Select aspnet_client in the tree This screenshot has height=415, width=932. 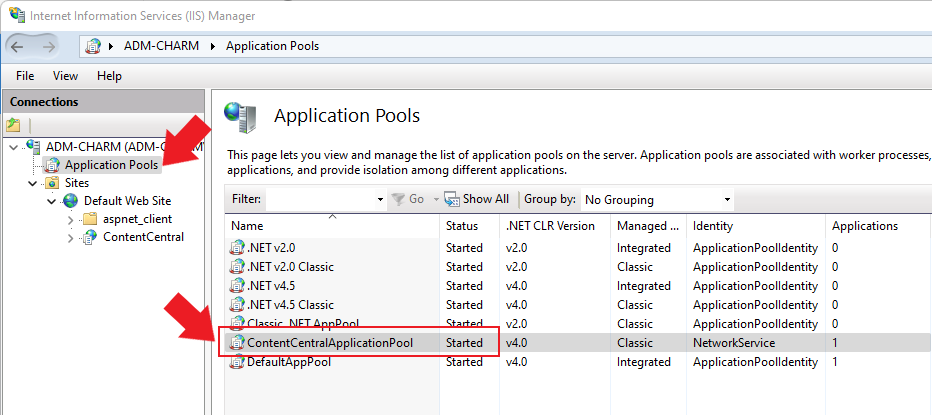pyautogui.click(x=137, y=219)
